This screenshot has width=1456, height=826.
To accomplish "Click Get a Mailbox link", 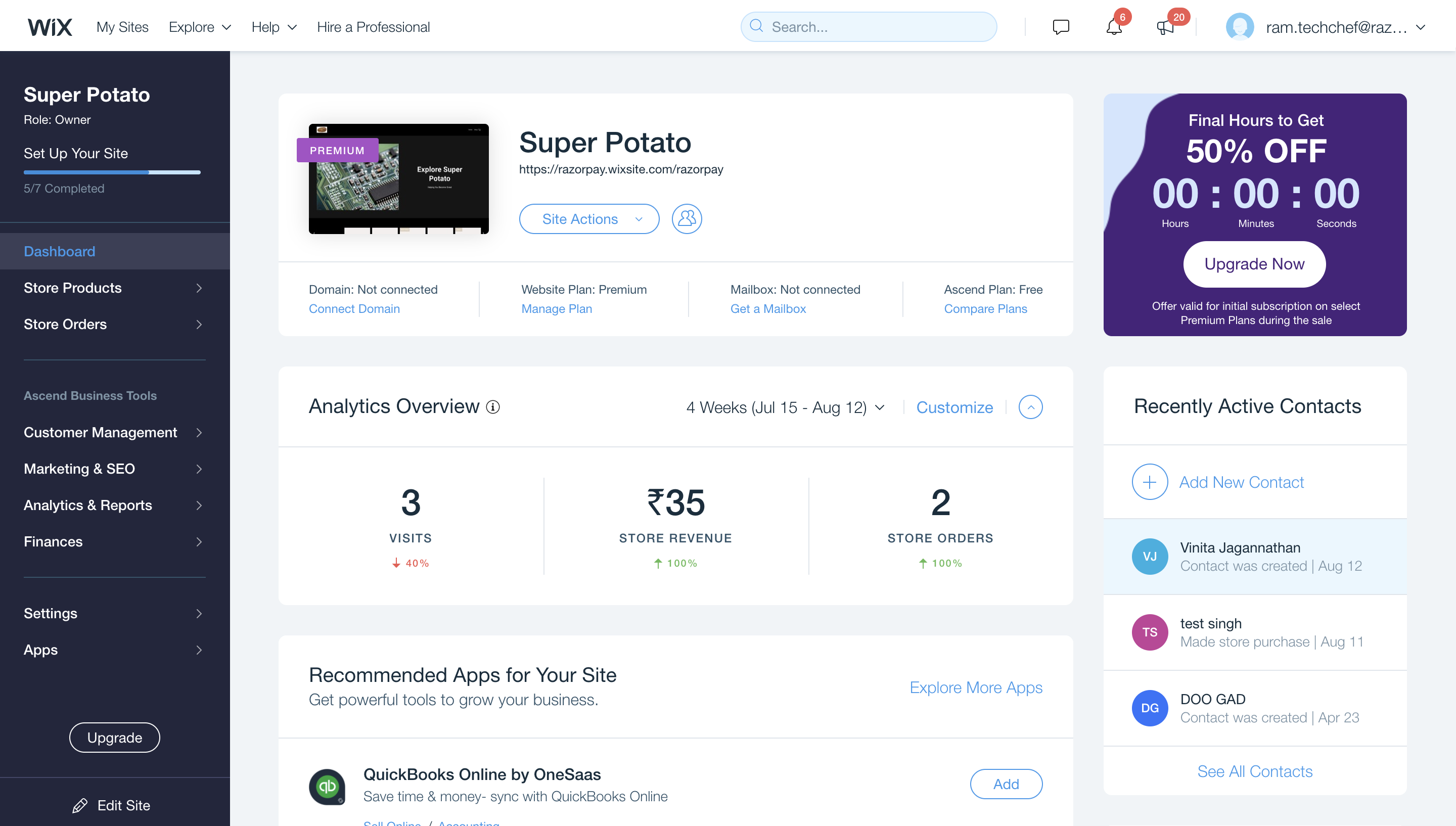I will 768,309.
